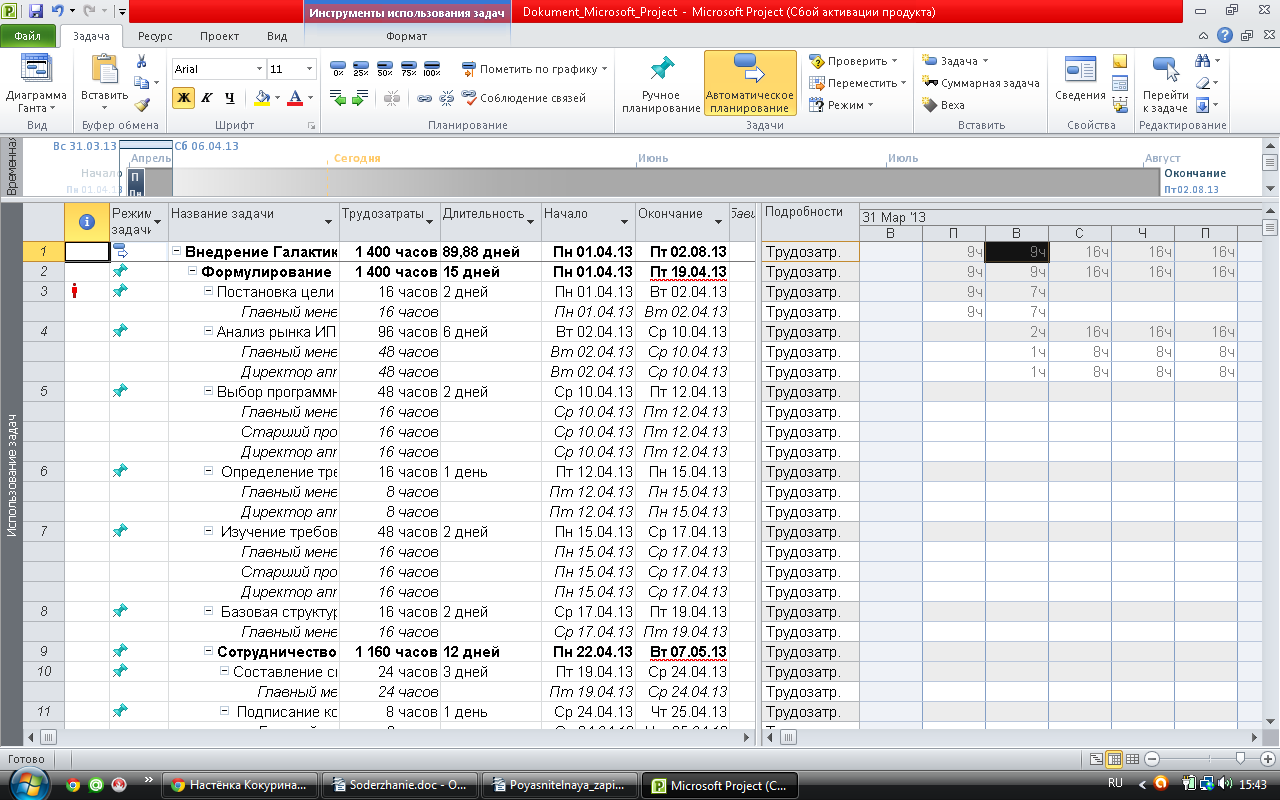The image size is (1280, 800).
Task: Click the RU language indicator in tray
Action: pyautogui.click(x=1116, y=783)
